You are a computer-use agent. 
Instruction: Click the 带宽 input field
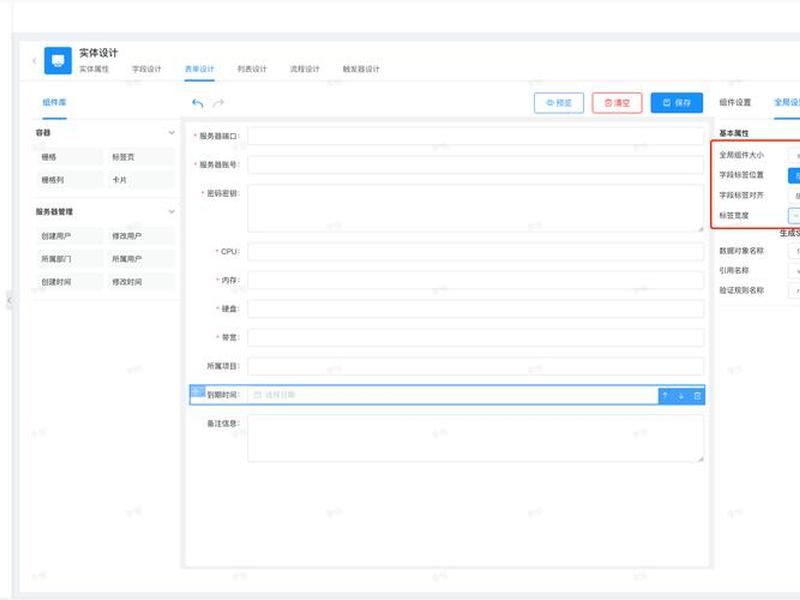476,337
